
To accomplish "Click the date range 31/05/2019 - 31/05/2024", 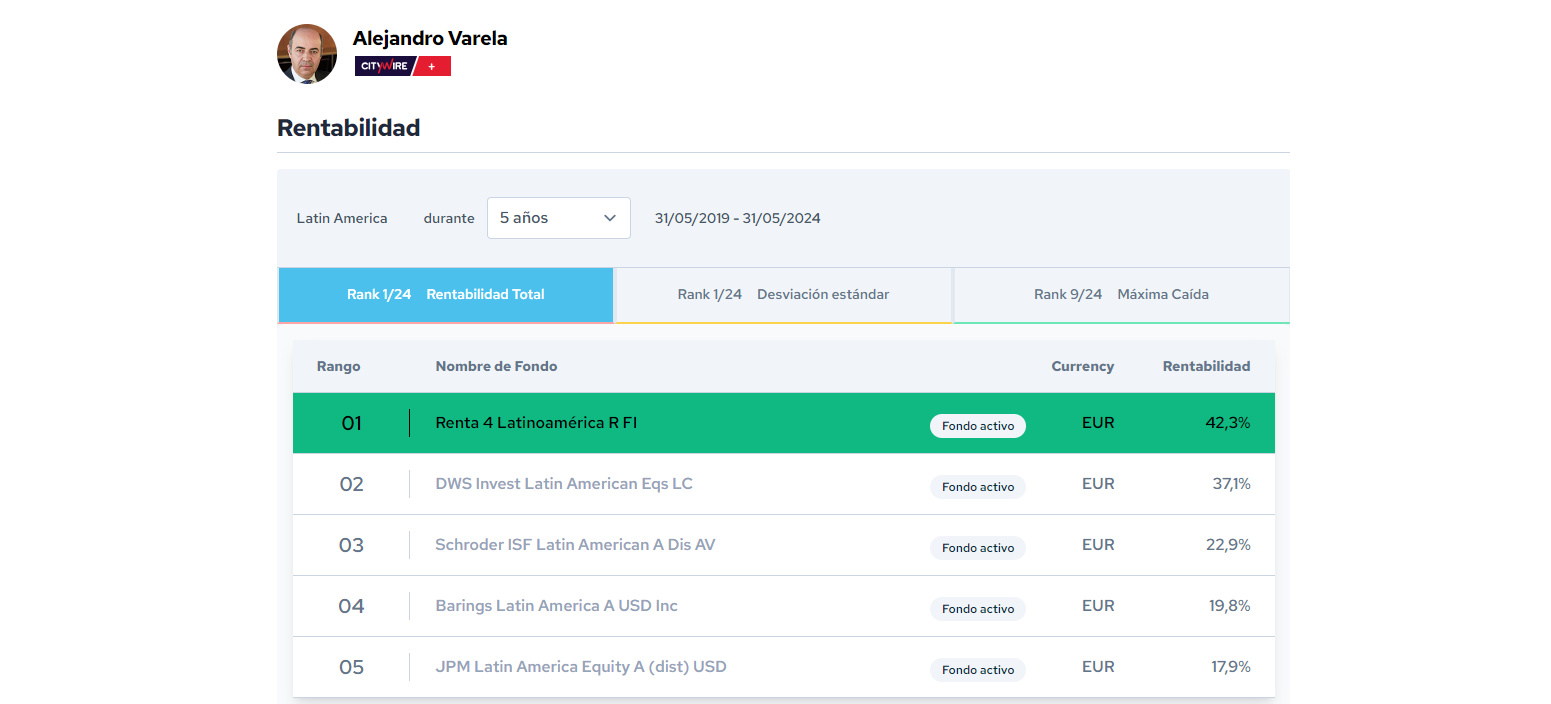I will click(x=738, y=218).
